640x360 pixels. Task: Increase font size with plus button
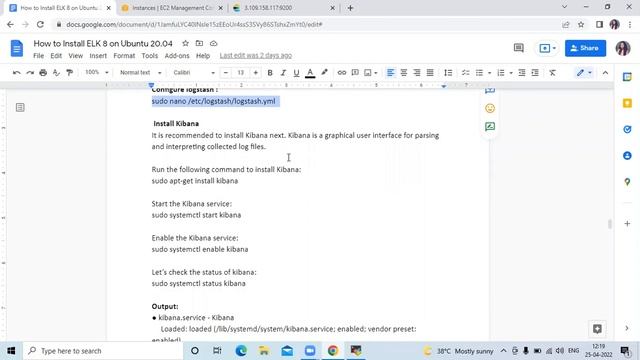pos(256,73)
